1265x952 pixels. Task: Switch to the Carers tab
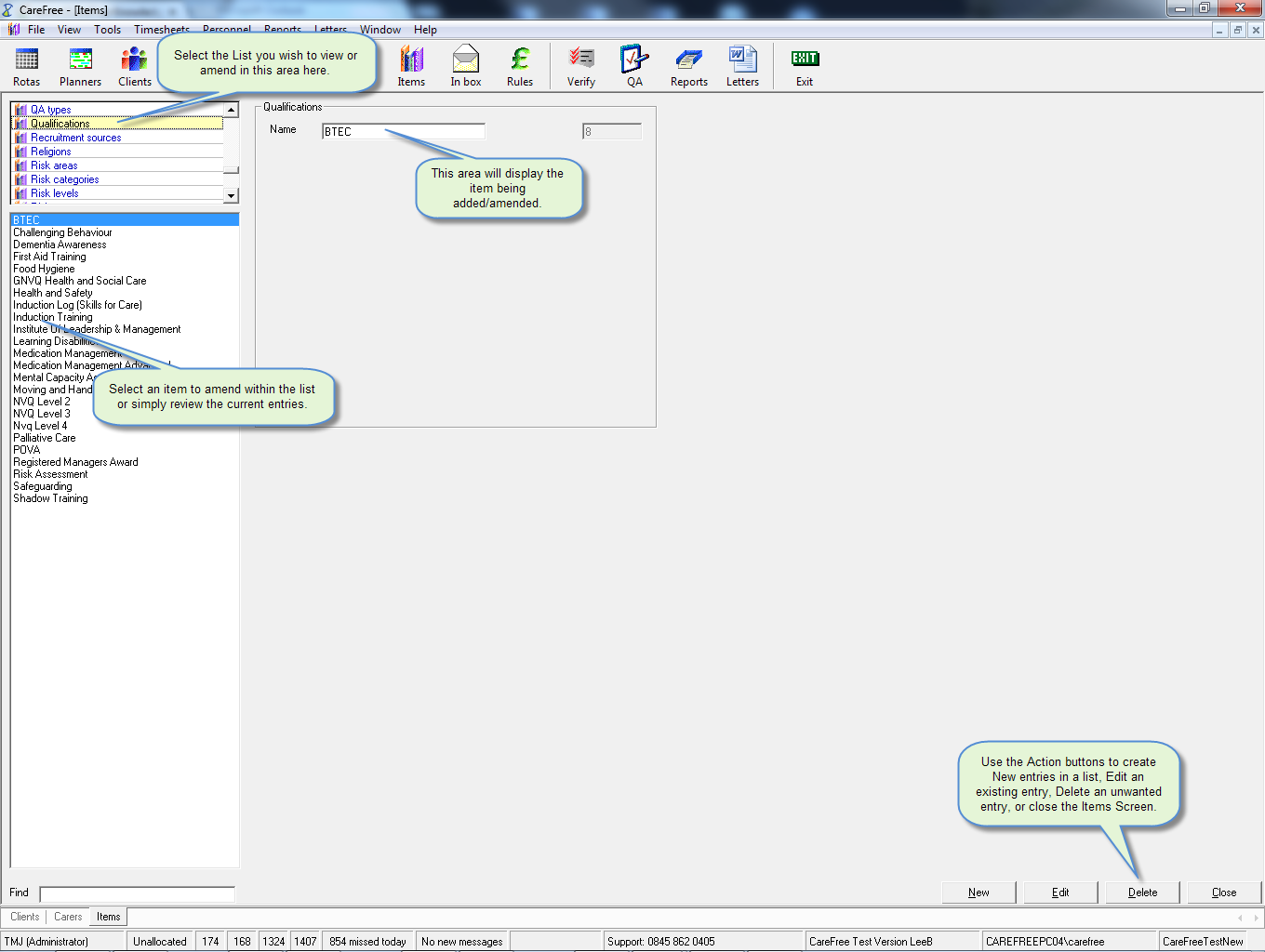point(68,917)
